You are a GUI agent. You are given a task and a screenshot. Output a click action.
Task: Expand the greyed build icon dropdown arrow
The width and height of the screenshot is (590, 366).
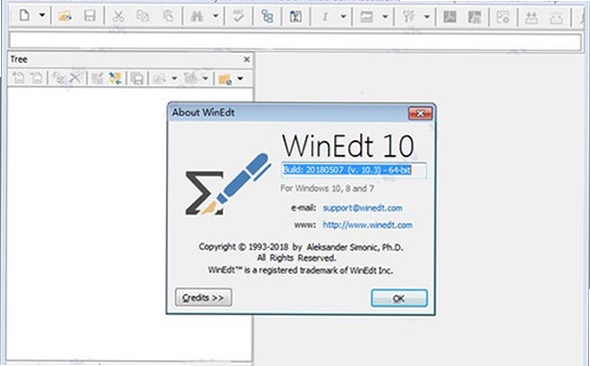tap(205, 79)
